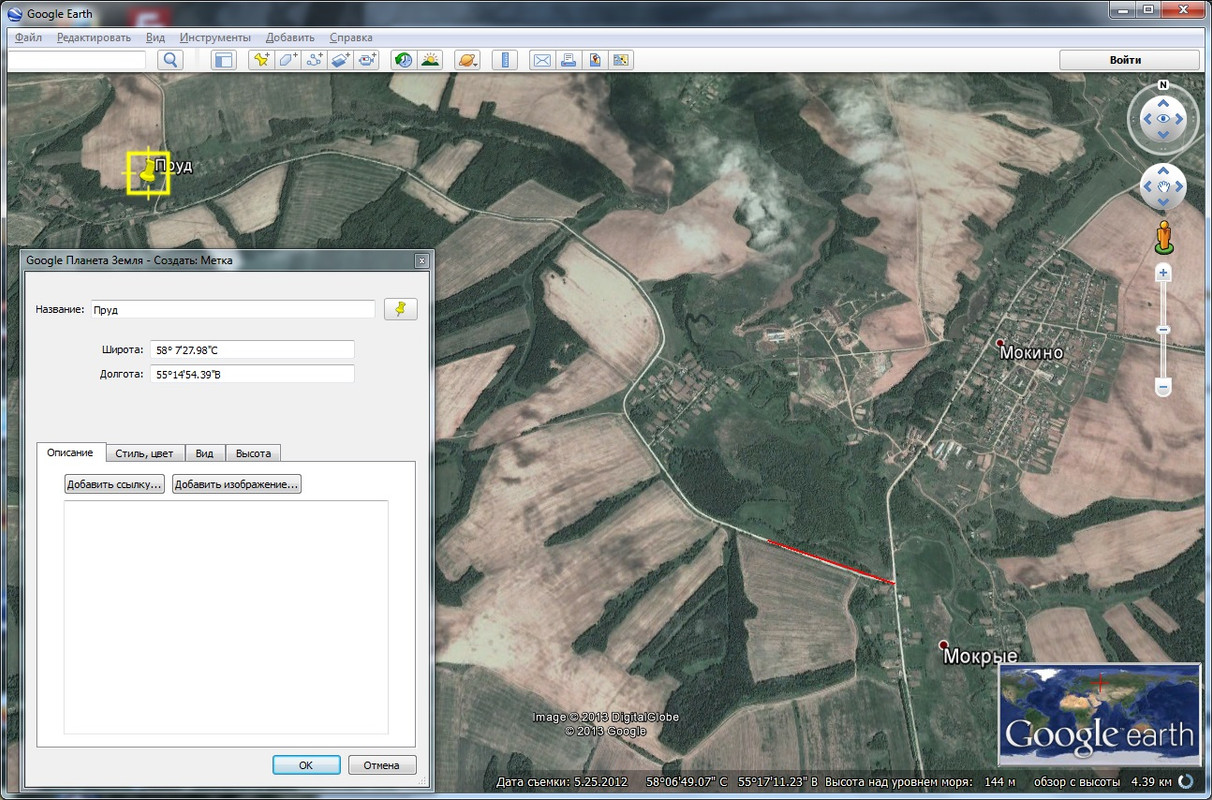Click the Мокрые place label

[x=980, y=656]
